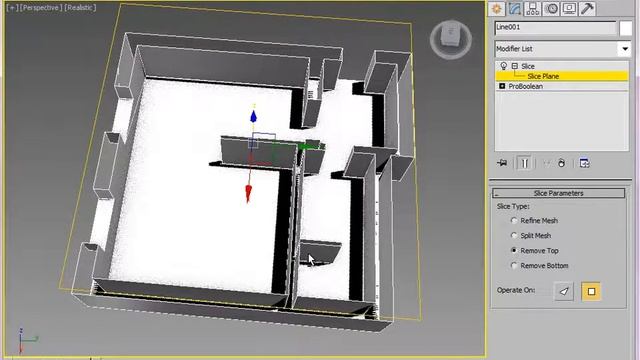Open the Create command panel tab
The width and height of the screenshot is (640, 360).
(497, 9)
